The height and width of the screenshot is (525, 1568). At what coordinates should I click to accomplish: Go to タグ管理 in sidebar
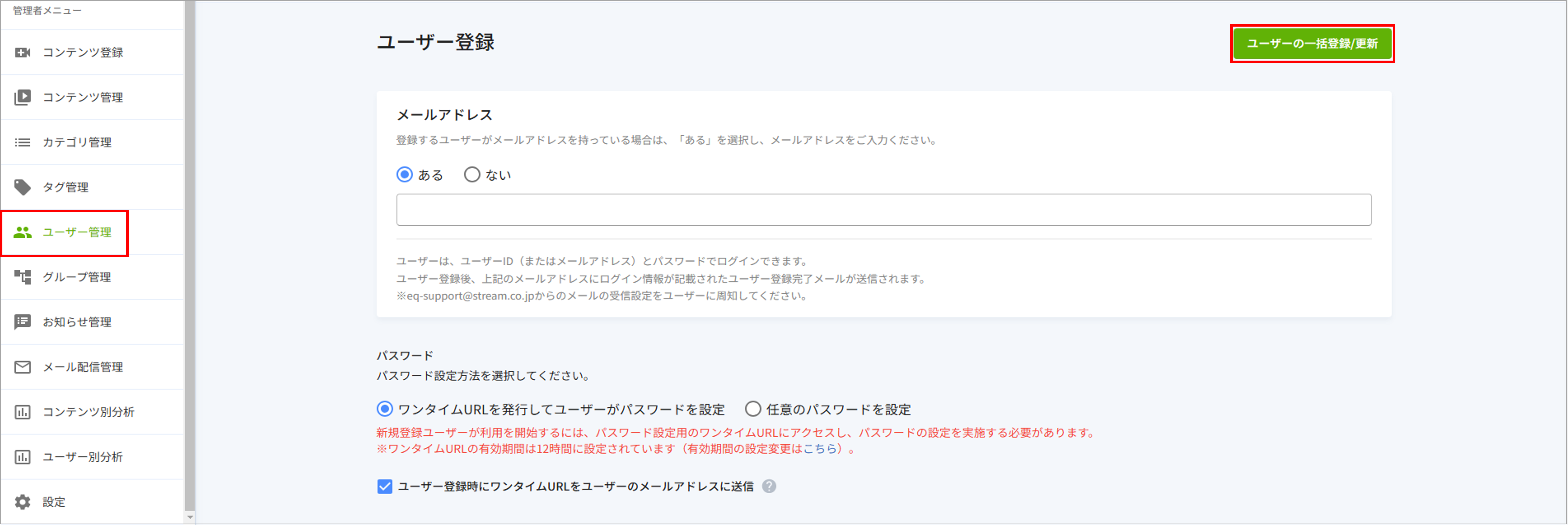click(x=93, y=187)
